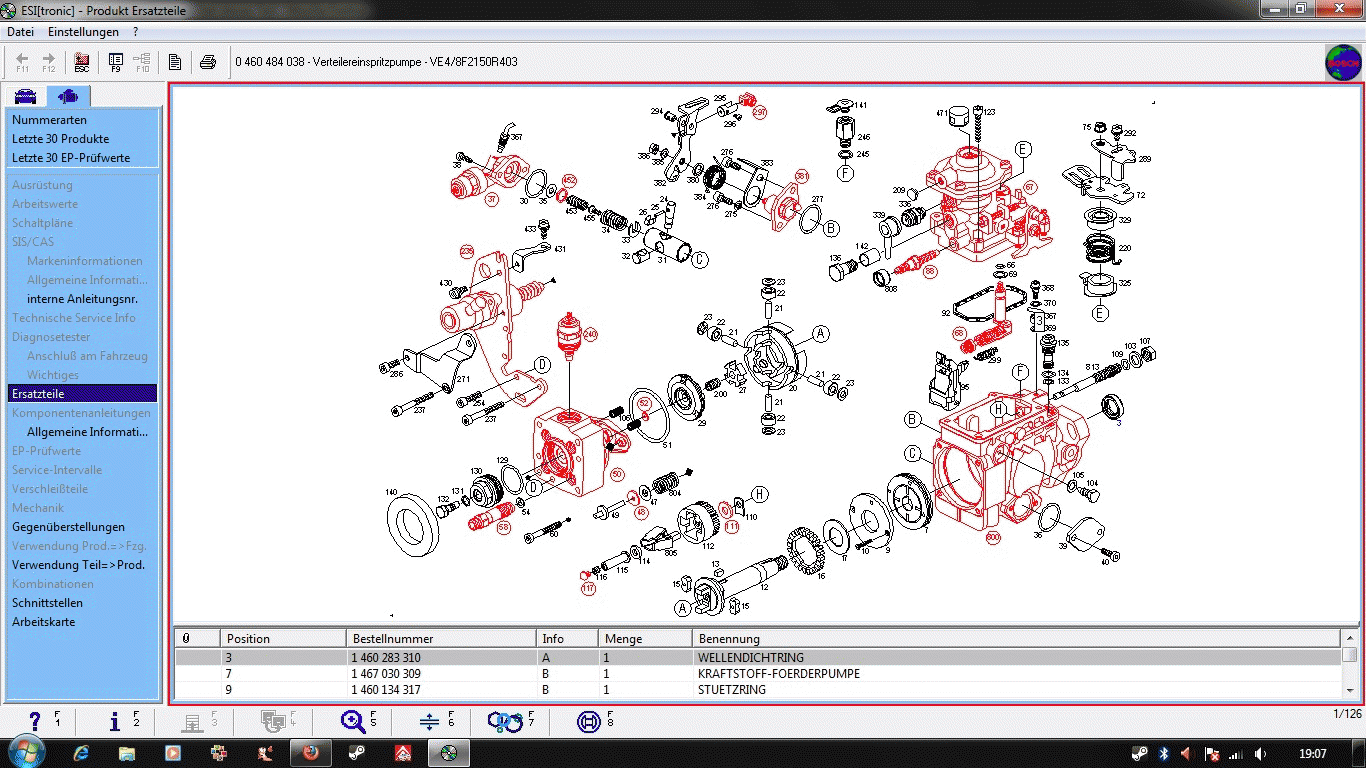
Task: Select the highlighted Ersatzteile entry
Action: [82, 394]
